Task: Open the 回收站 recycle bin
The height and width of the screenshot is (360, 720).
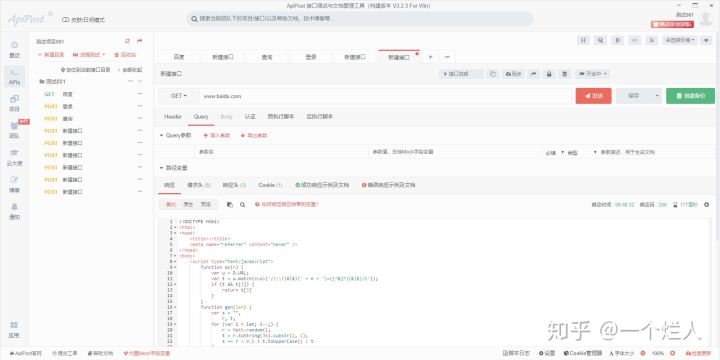Action: coord(125,55)
